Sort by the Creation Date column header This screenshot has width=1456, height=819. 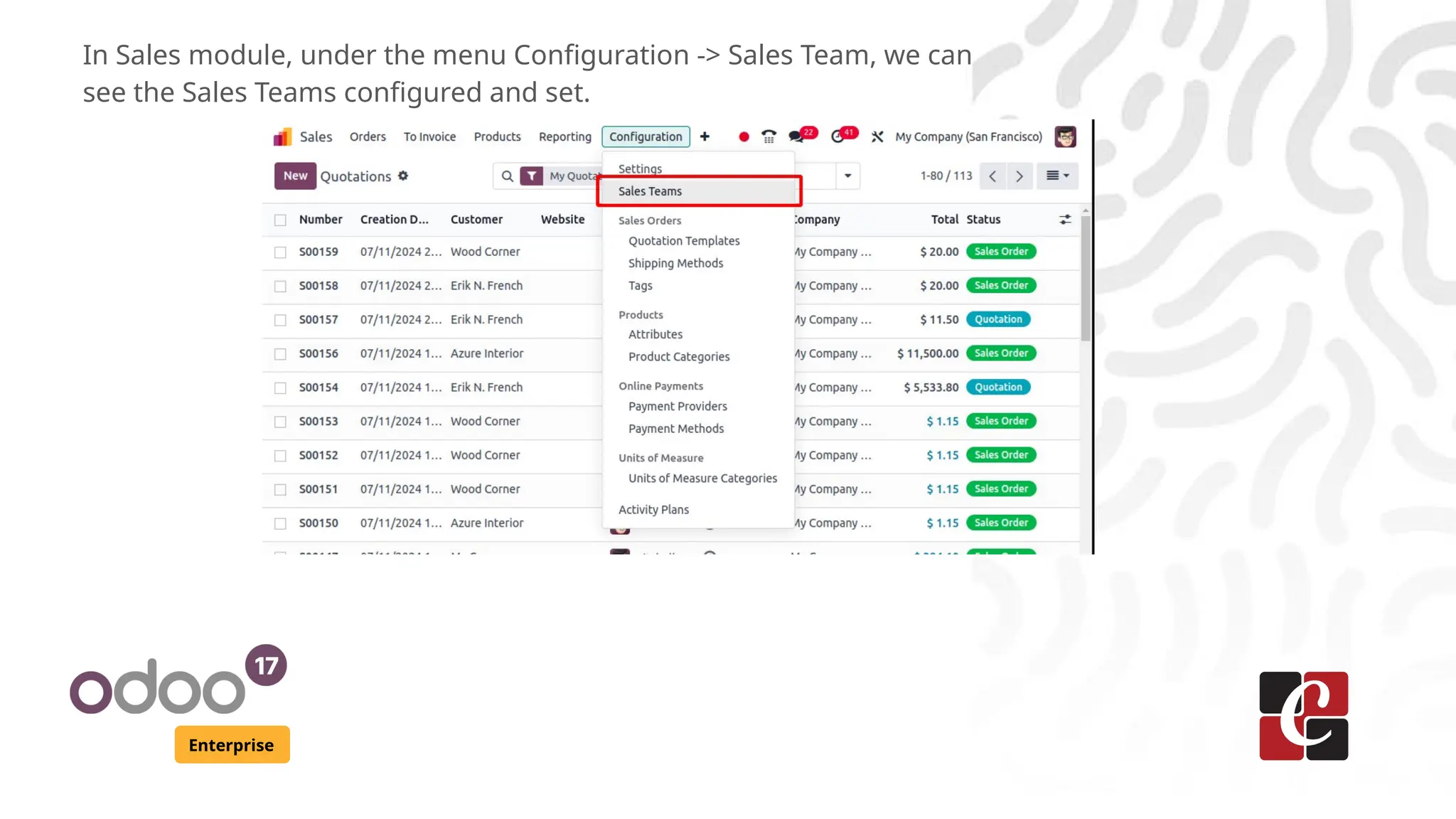click(395, 220)
